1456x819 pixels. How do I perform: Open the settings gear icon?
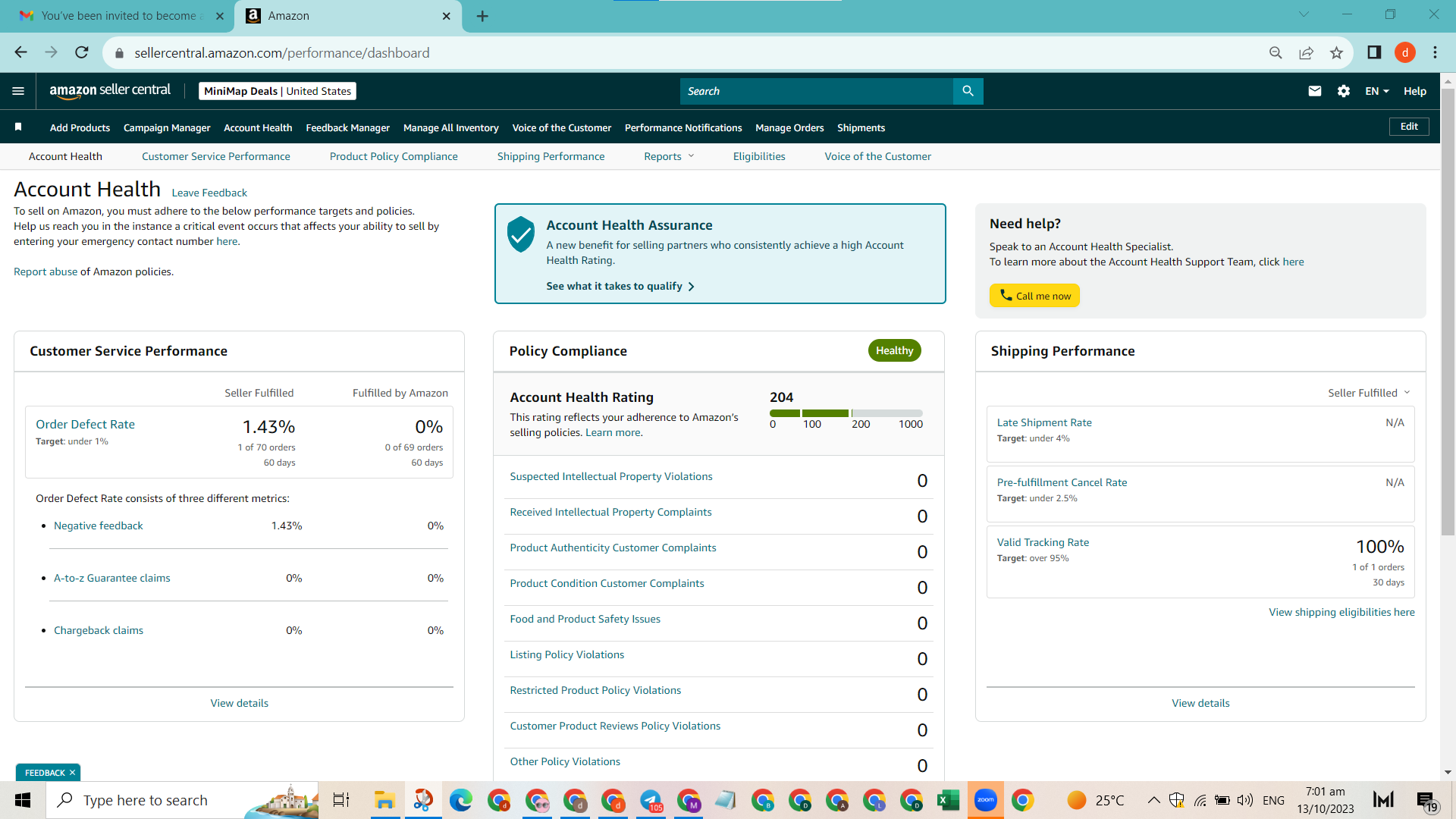[x=1344, y=91]
